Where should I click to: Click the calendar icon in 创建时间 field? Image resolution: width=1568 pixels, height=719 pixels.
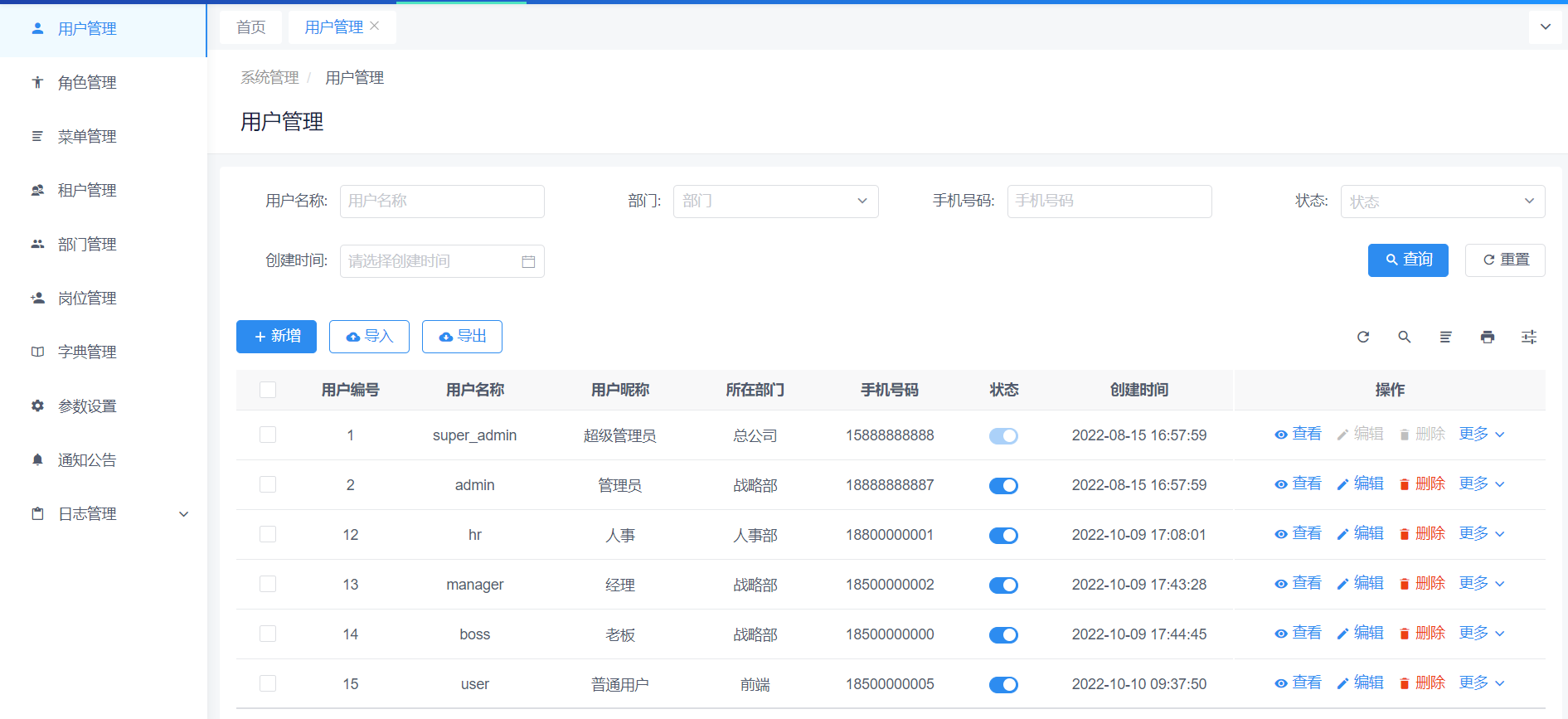tap(528, 261)
